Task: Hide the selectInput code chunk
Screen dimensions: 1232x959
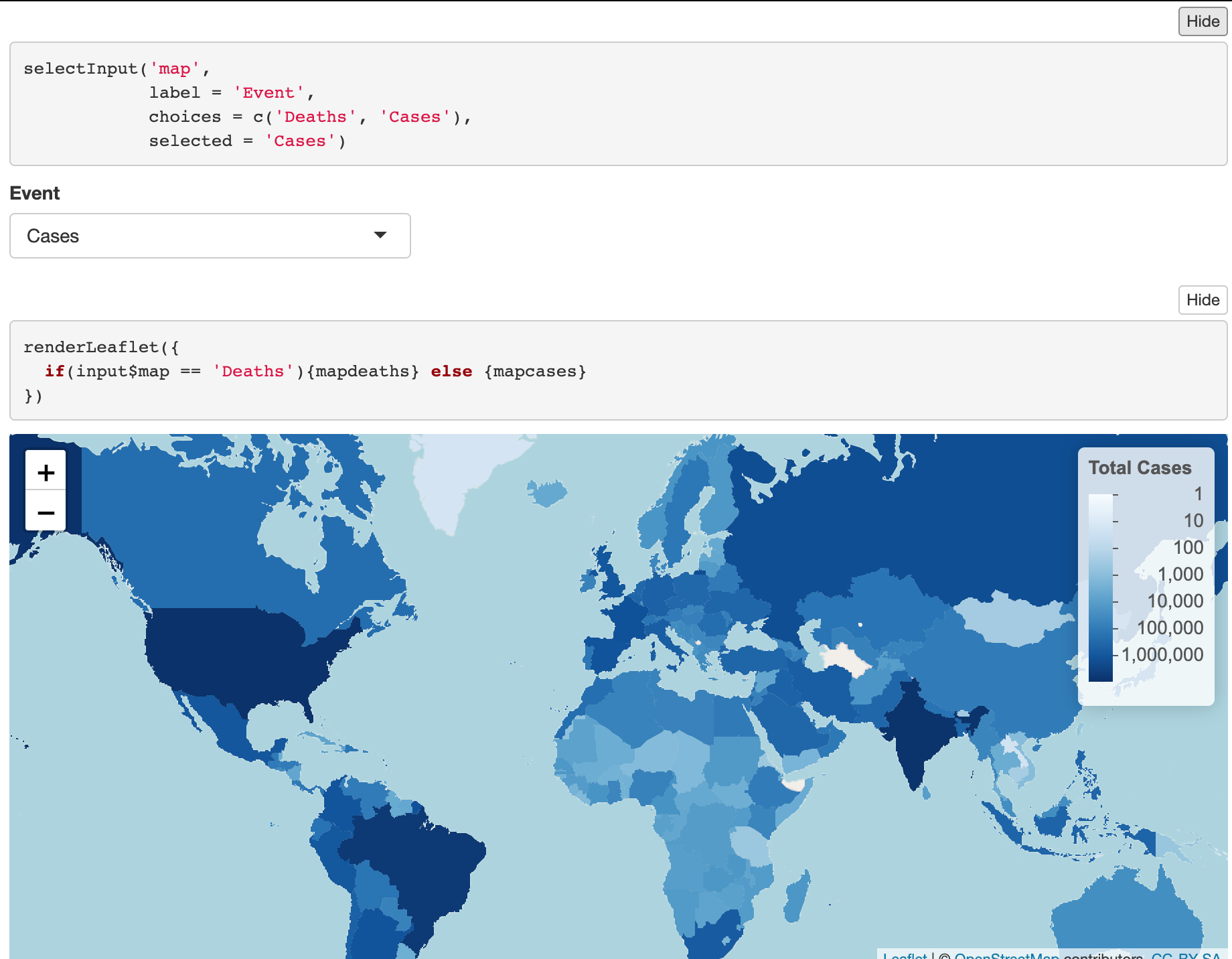Action: click(1202, 21)
